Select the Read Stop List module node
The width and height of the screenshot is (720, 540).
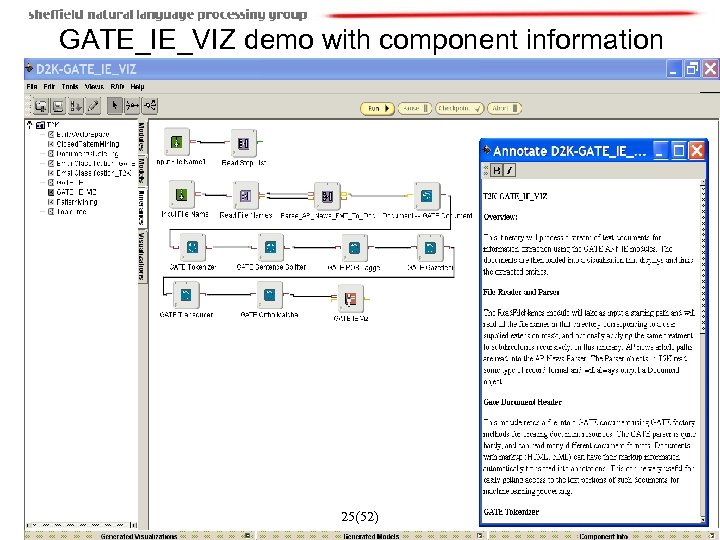click(x=243, y=143)
